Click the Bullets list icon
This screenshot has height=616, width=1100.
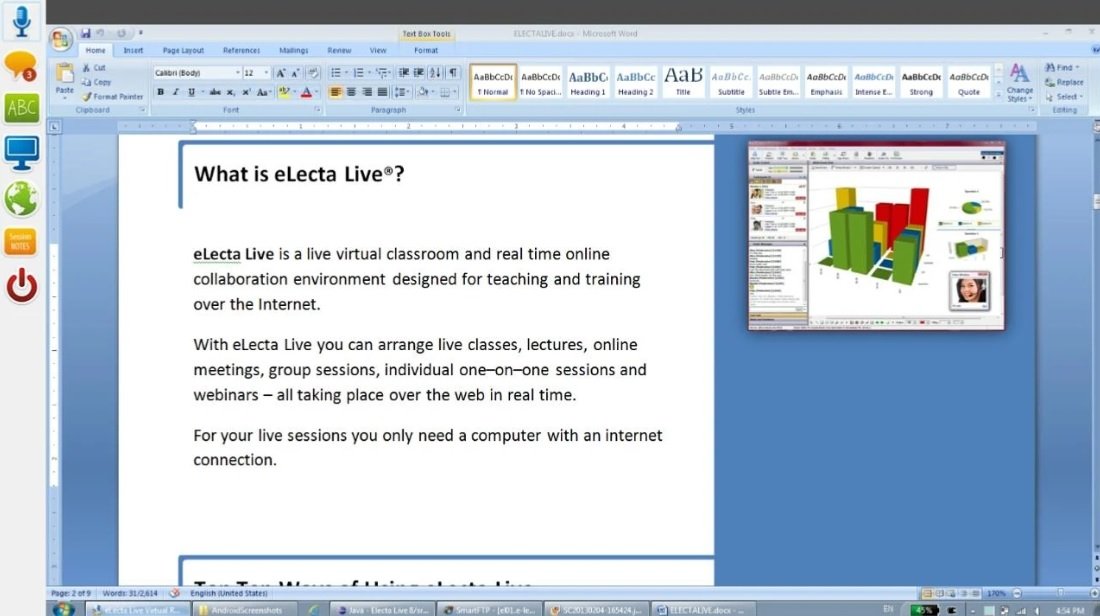(336, 73)
